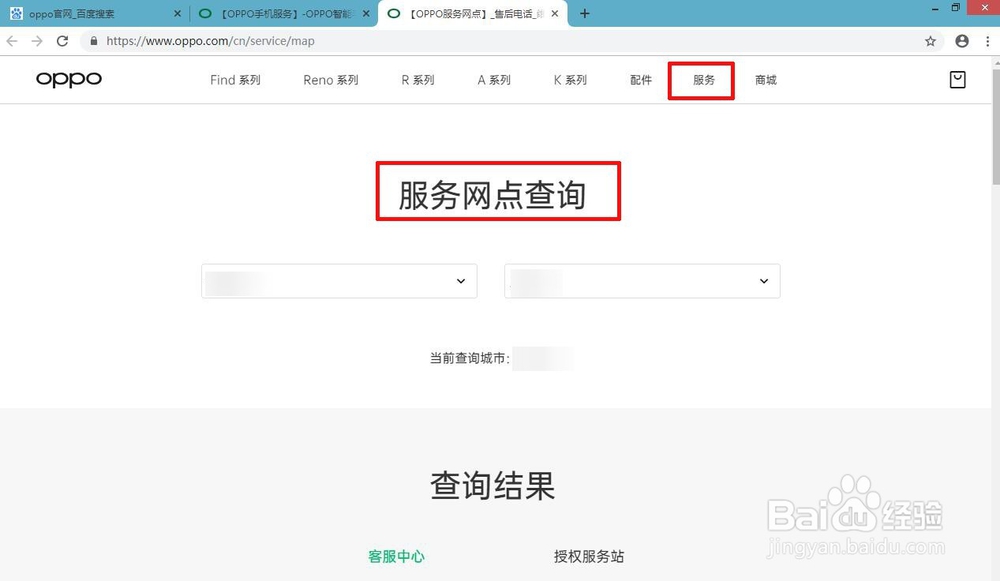Open the shopping bag cart icon
This screenshot has height=581, width=1000.
click(x=957, y=80)
